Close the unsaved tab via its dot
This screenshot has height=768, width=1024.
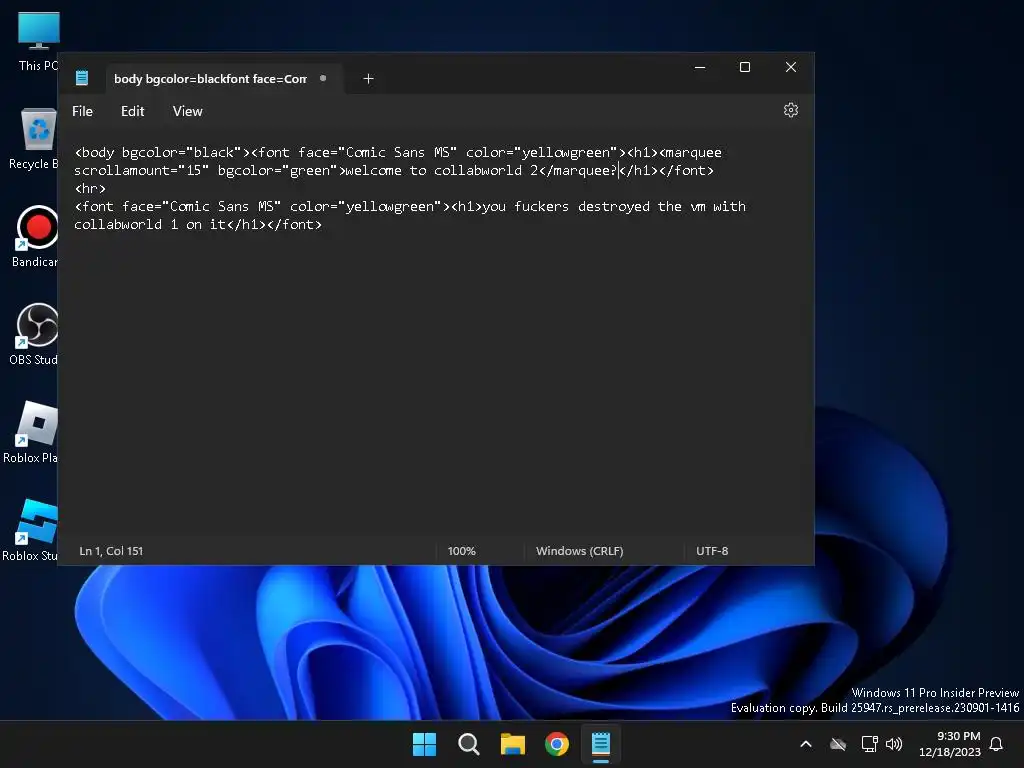[x=323, y=78]
